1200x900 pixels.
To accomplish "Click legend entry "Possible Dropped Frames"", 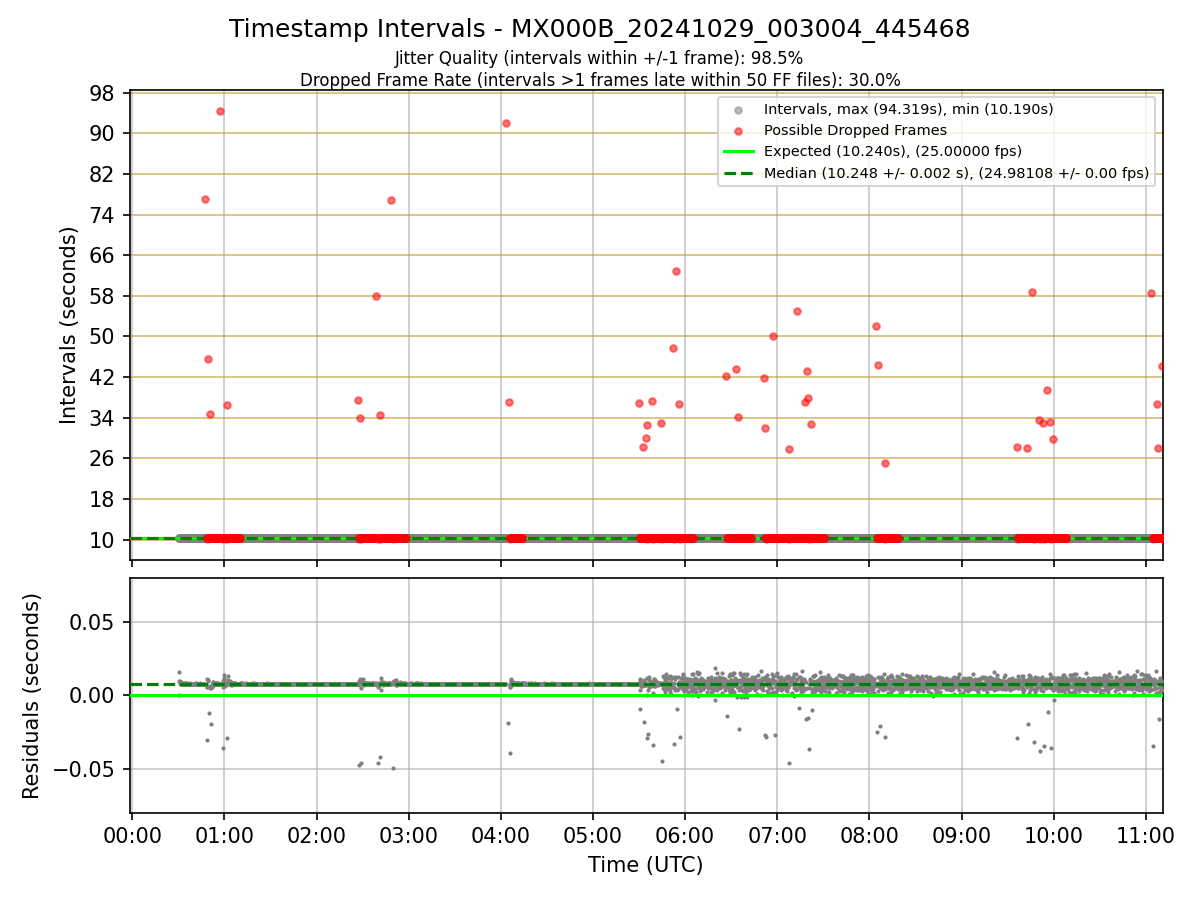I will point(855,130).
